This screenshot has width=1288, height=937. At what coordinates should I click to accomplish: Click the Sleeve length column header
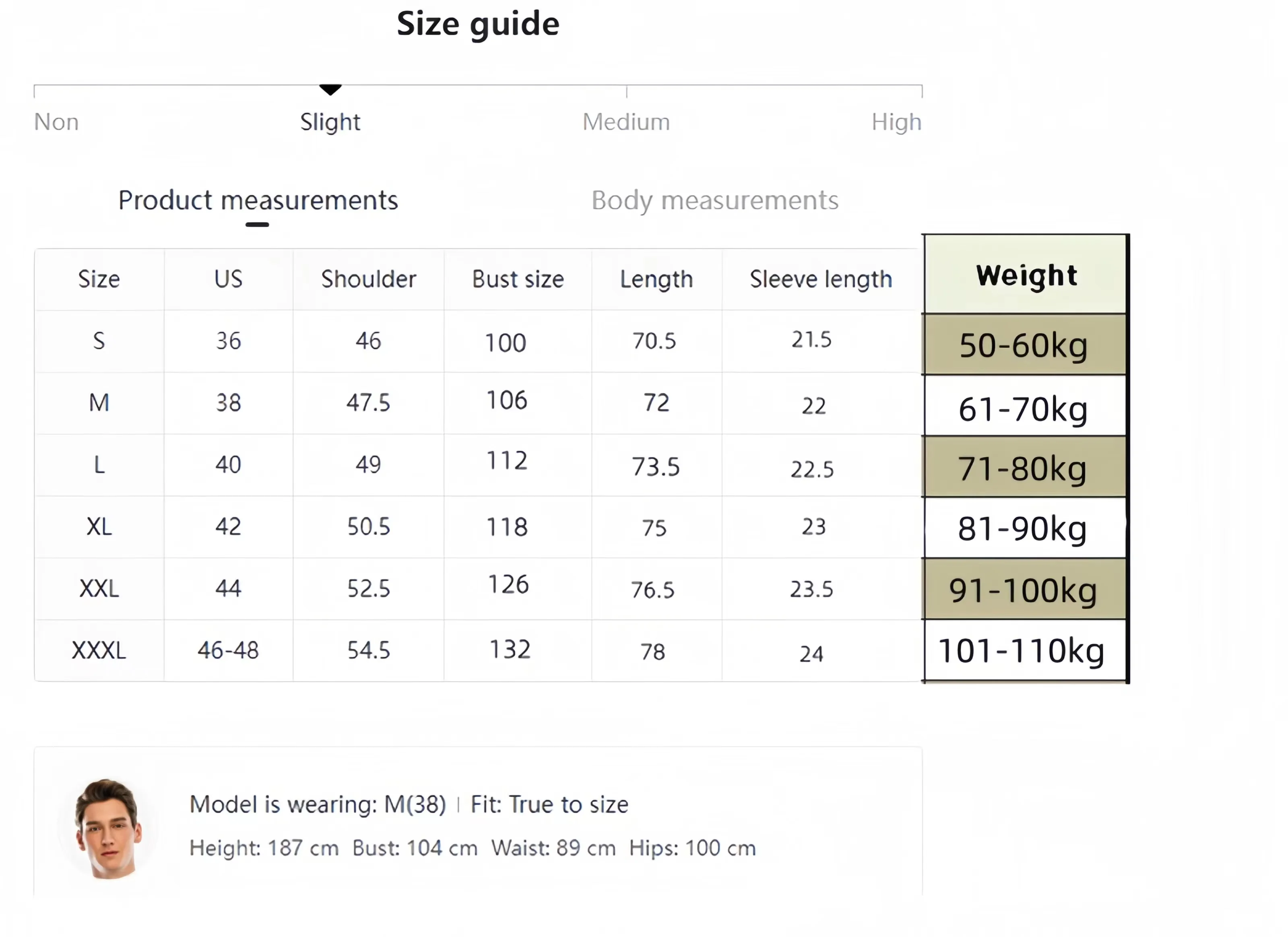coord(821,279)
